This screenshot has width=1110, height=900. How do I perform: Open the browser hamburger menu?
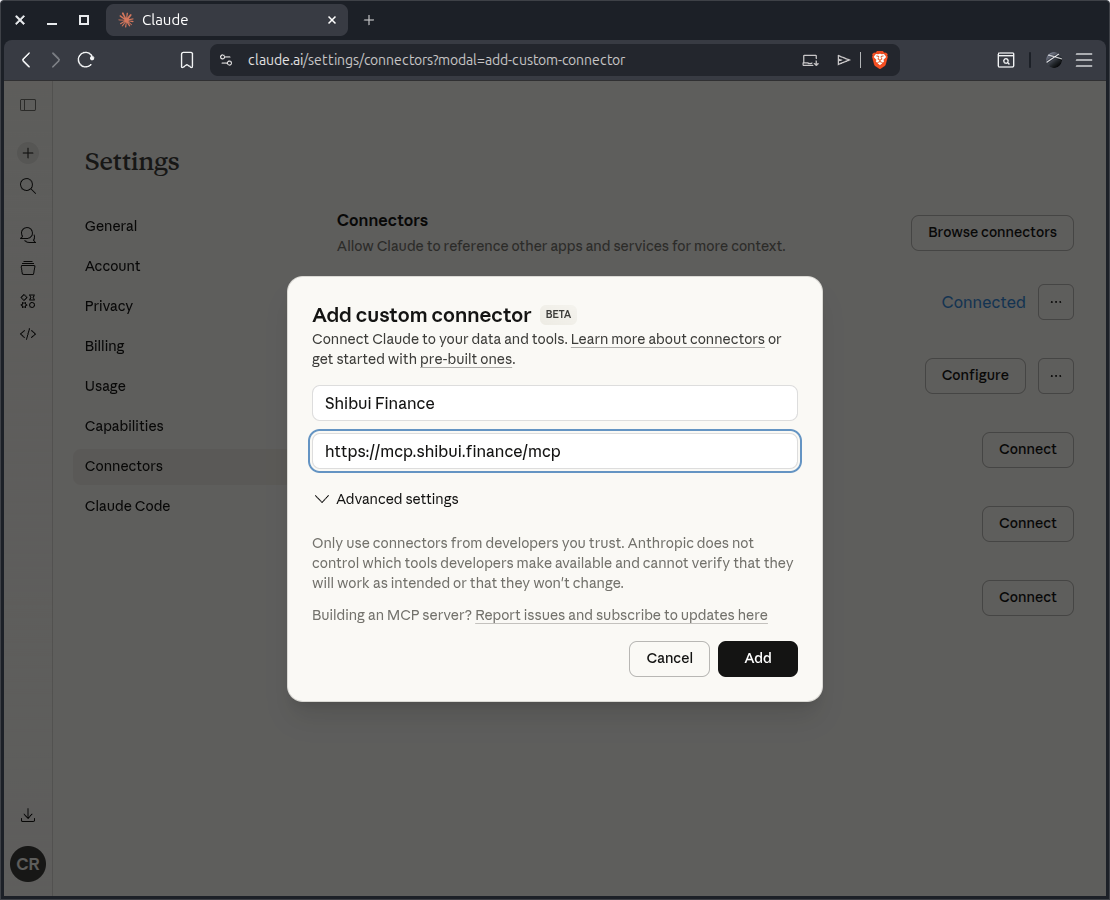pos(1084,59)
